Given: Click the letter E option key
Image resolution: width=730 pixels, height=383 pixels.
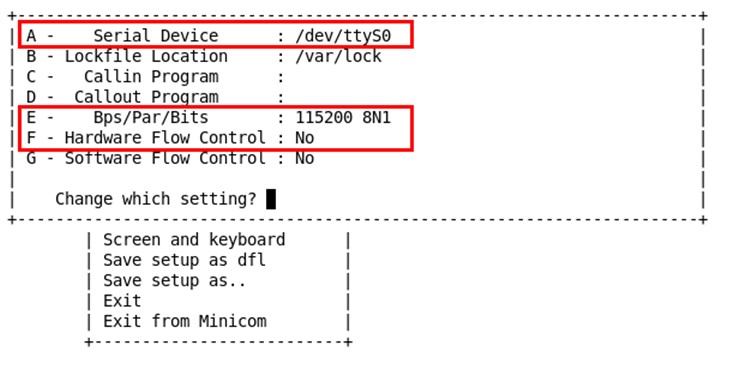Looking at the screenshot, I should pos(31,117).
